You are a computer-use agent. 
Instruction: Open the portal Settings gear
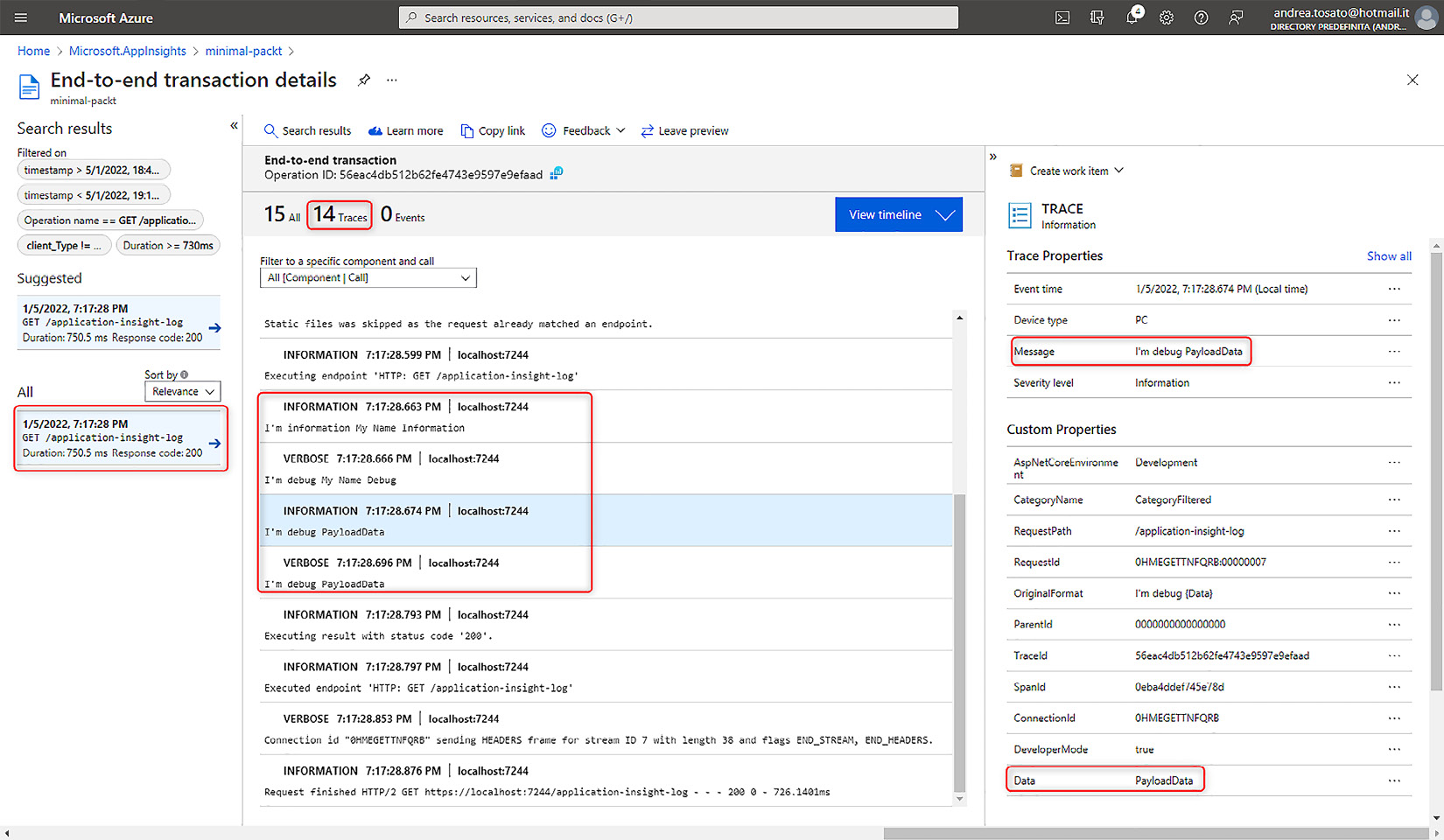click(1167, 17)
